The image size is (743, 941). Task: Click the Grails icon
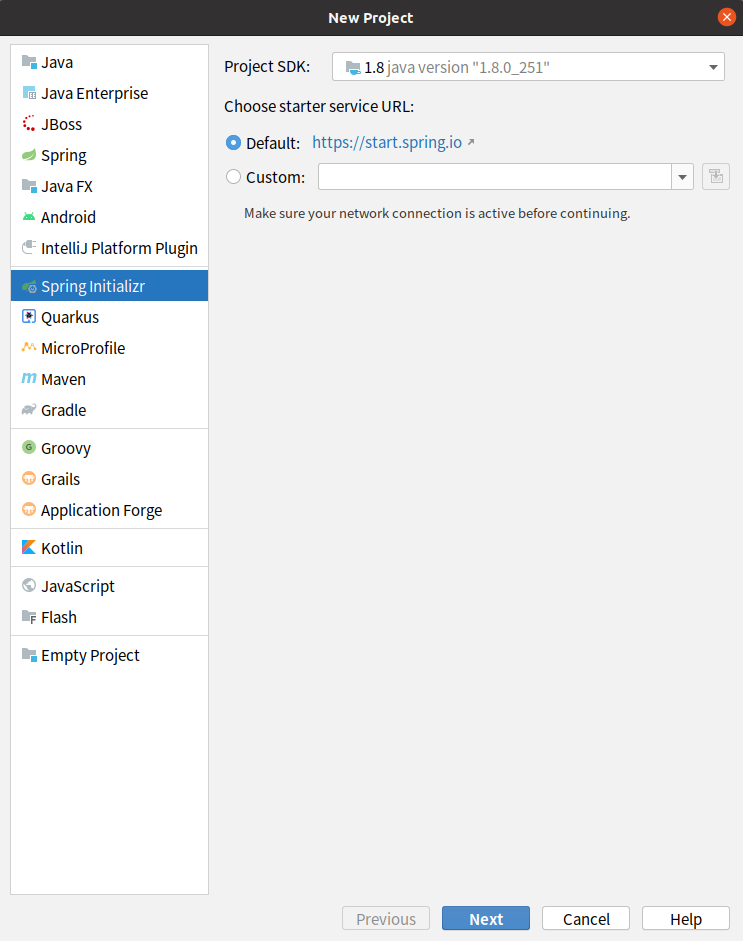tap(29, 479)
